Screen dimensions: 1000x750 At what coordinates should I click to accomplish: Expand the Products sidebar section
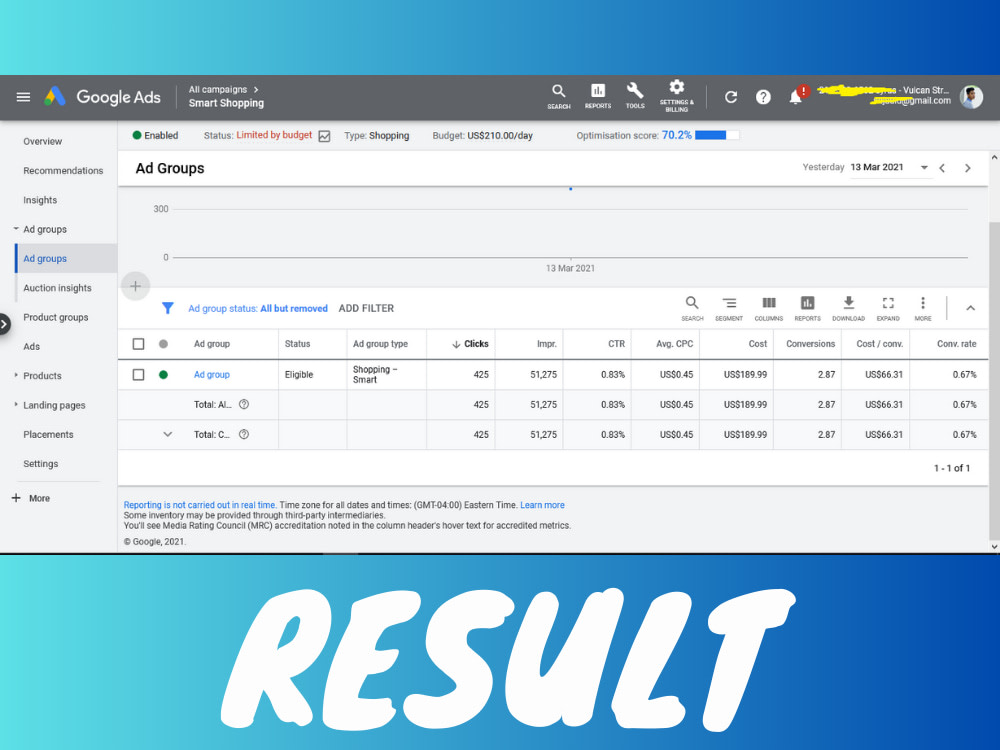(16, 375)
